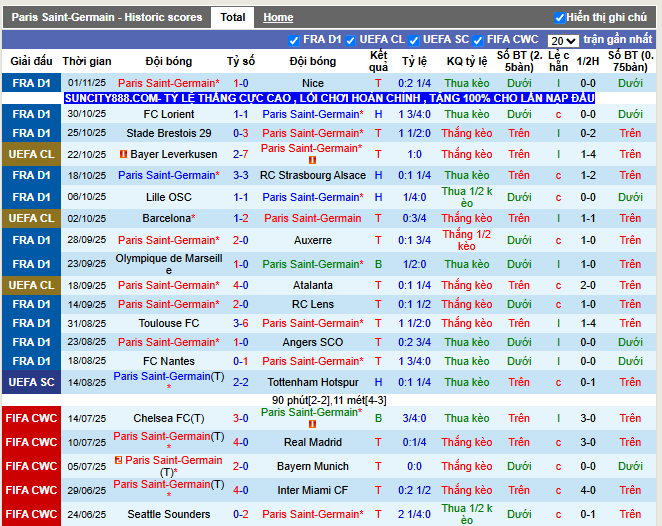662x526 pixels.
Task: Click the 3-0 score of Chelsea match
Action: tap(241, 418)
